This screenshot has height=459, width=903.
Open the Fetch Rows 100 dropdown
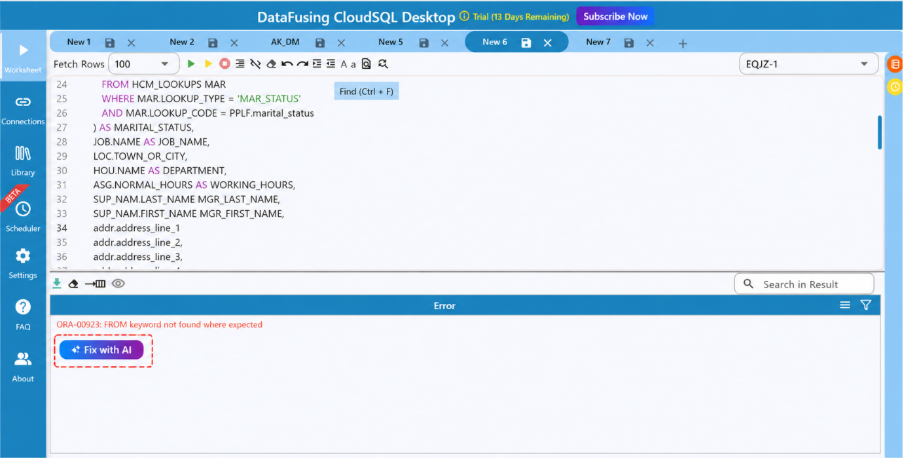click(145, 64)
